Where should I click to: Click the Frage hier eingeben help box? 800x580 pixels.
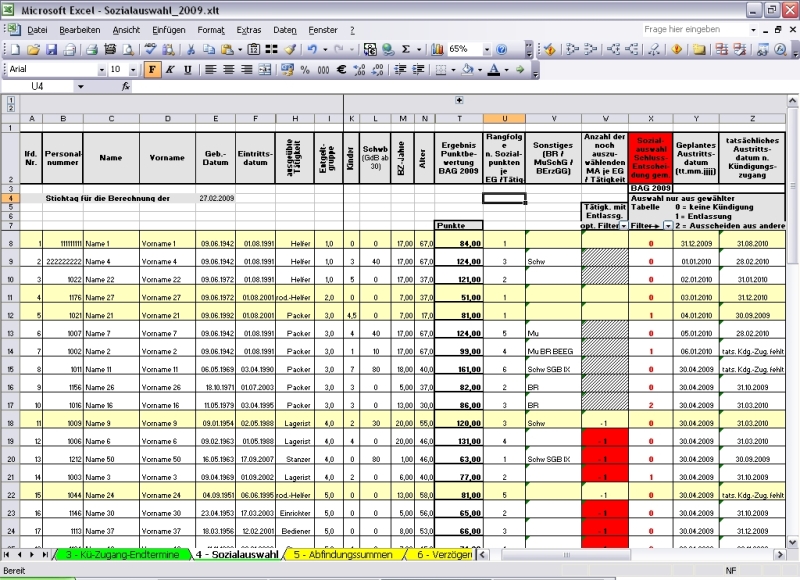698,30
